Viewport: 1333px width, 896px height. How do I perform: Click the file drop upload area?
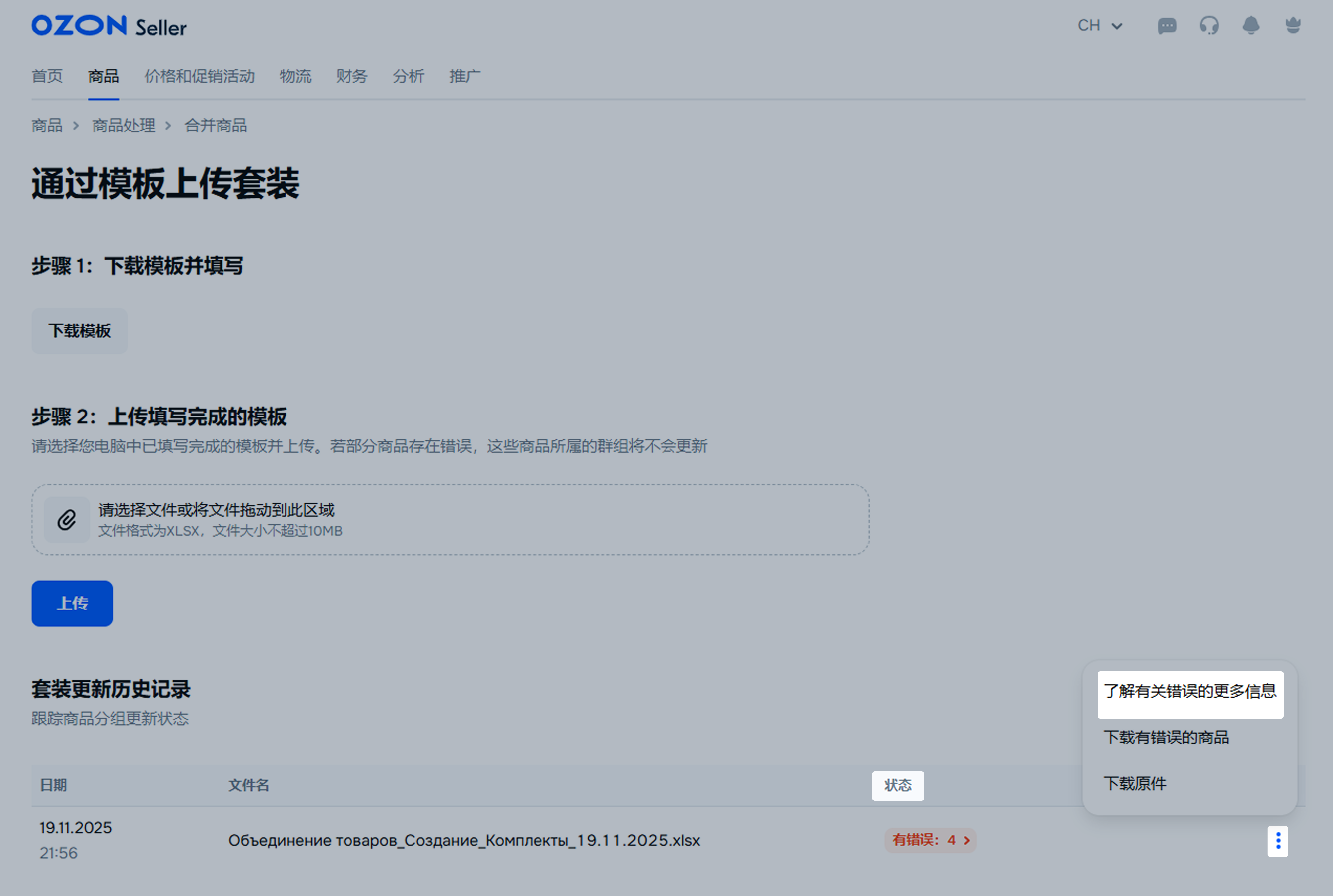[x=450, y=519]
